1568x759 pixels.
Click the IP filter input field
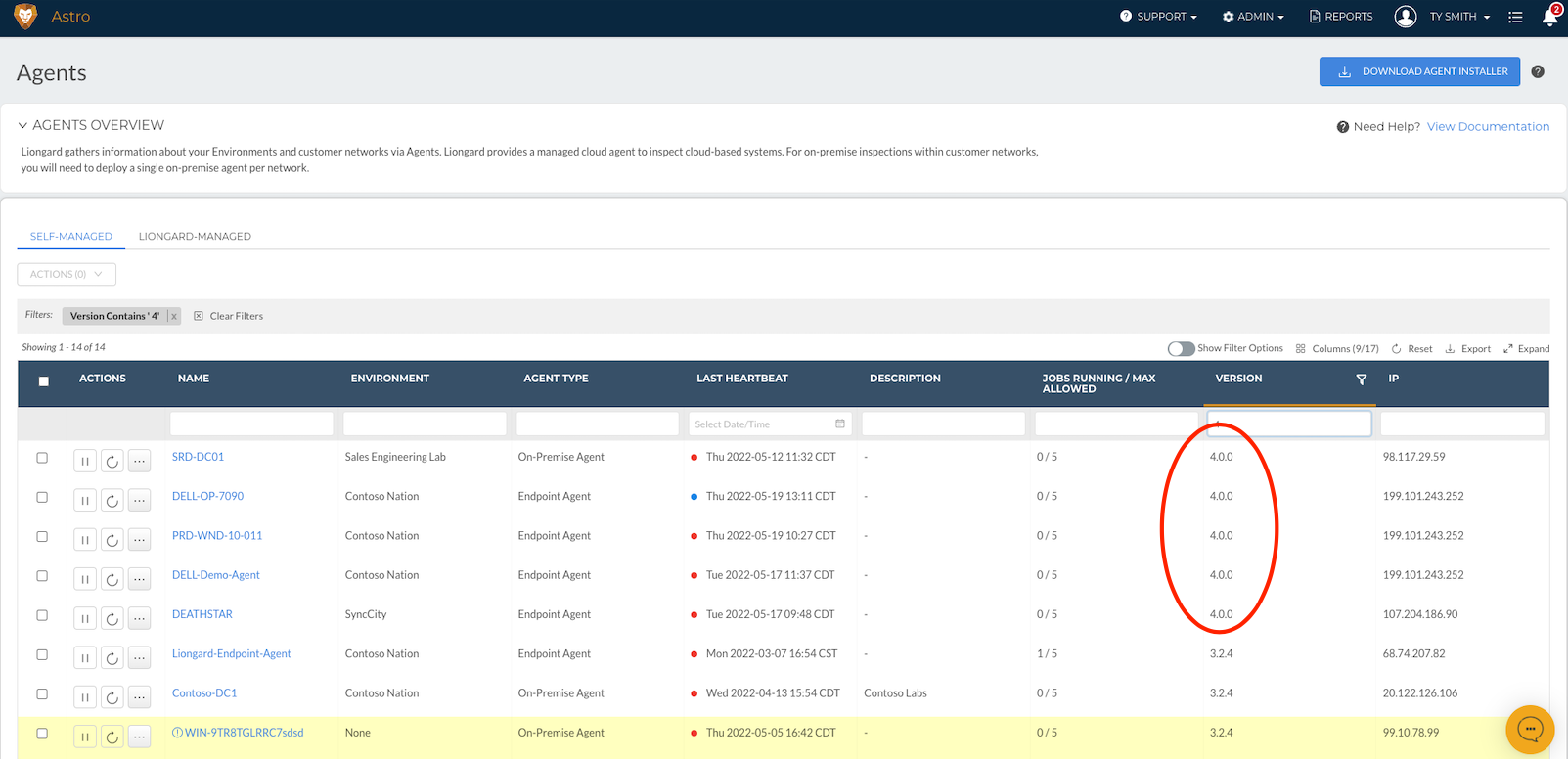pos(1462,424)
